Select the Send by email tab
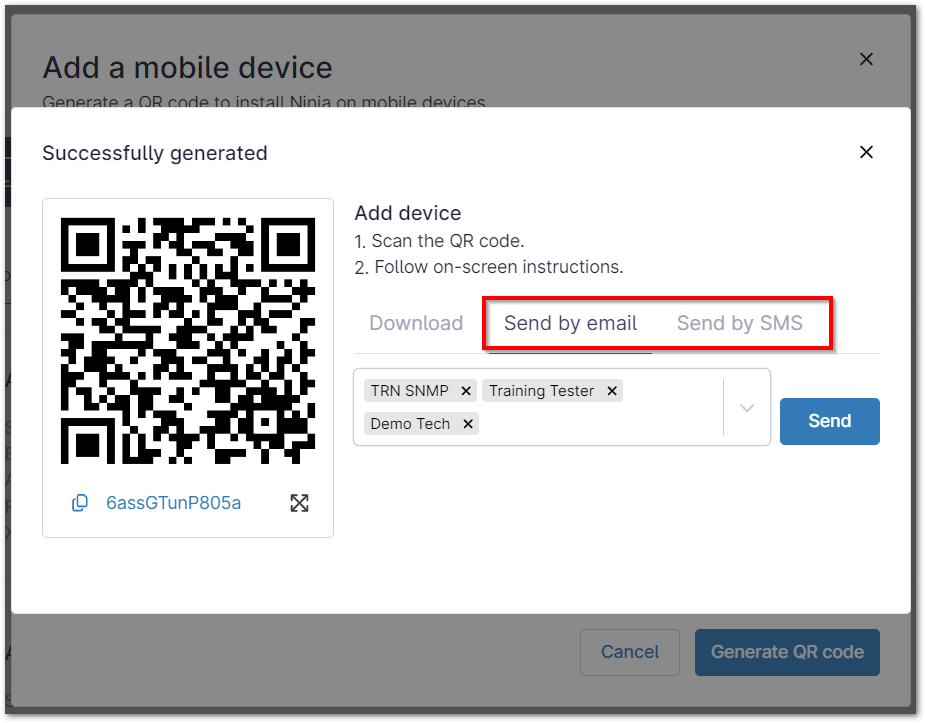925x723 pixels. coord(570,322)
